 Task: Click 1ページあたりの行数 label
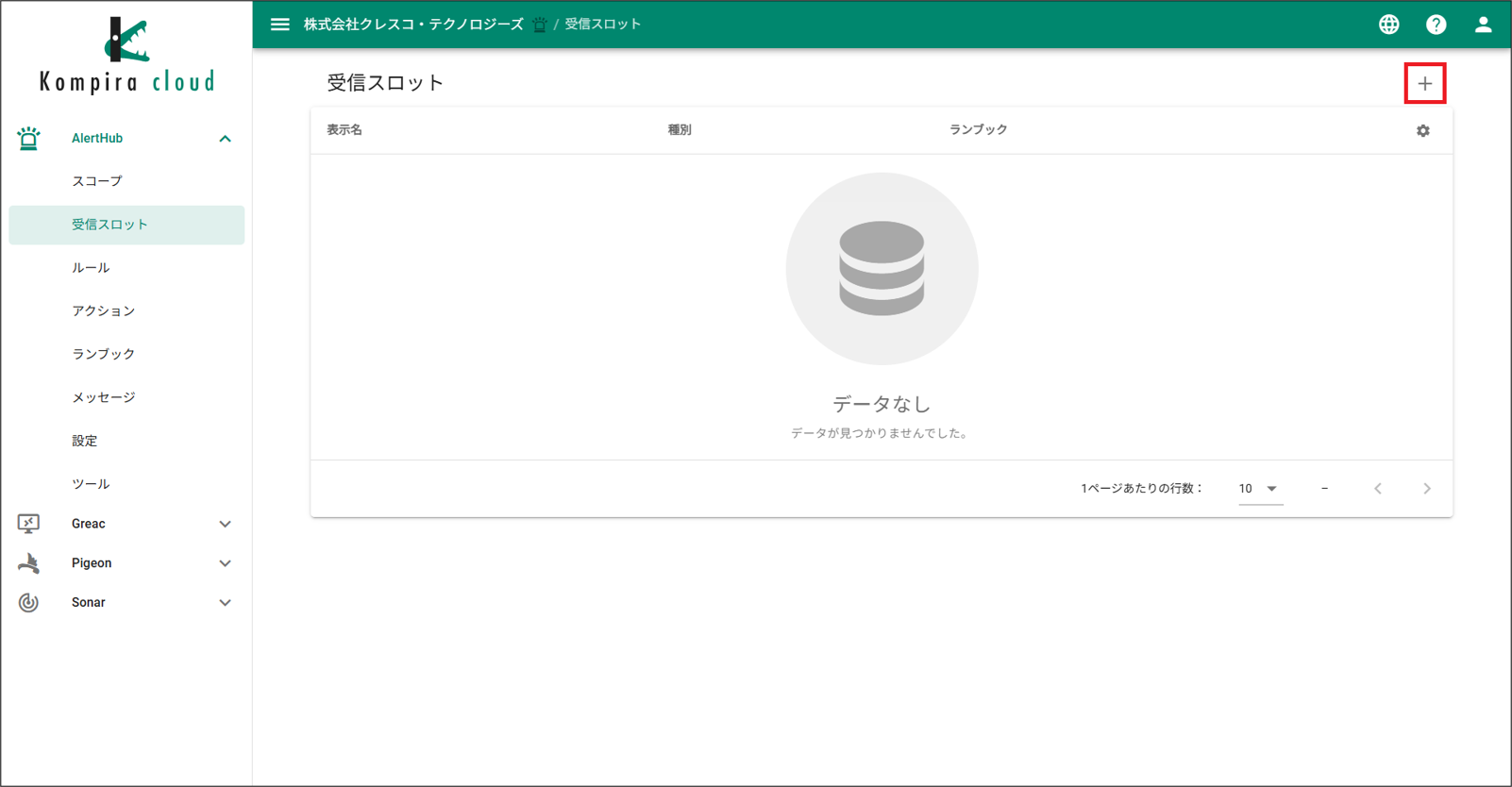pos(1142,489)
